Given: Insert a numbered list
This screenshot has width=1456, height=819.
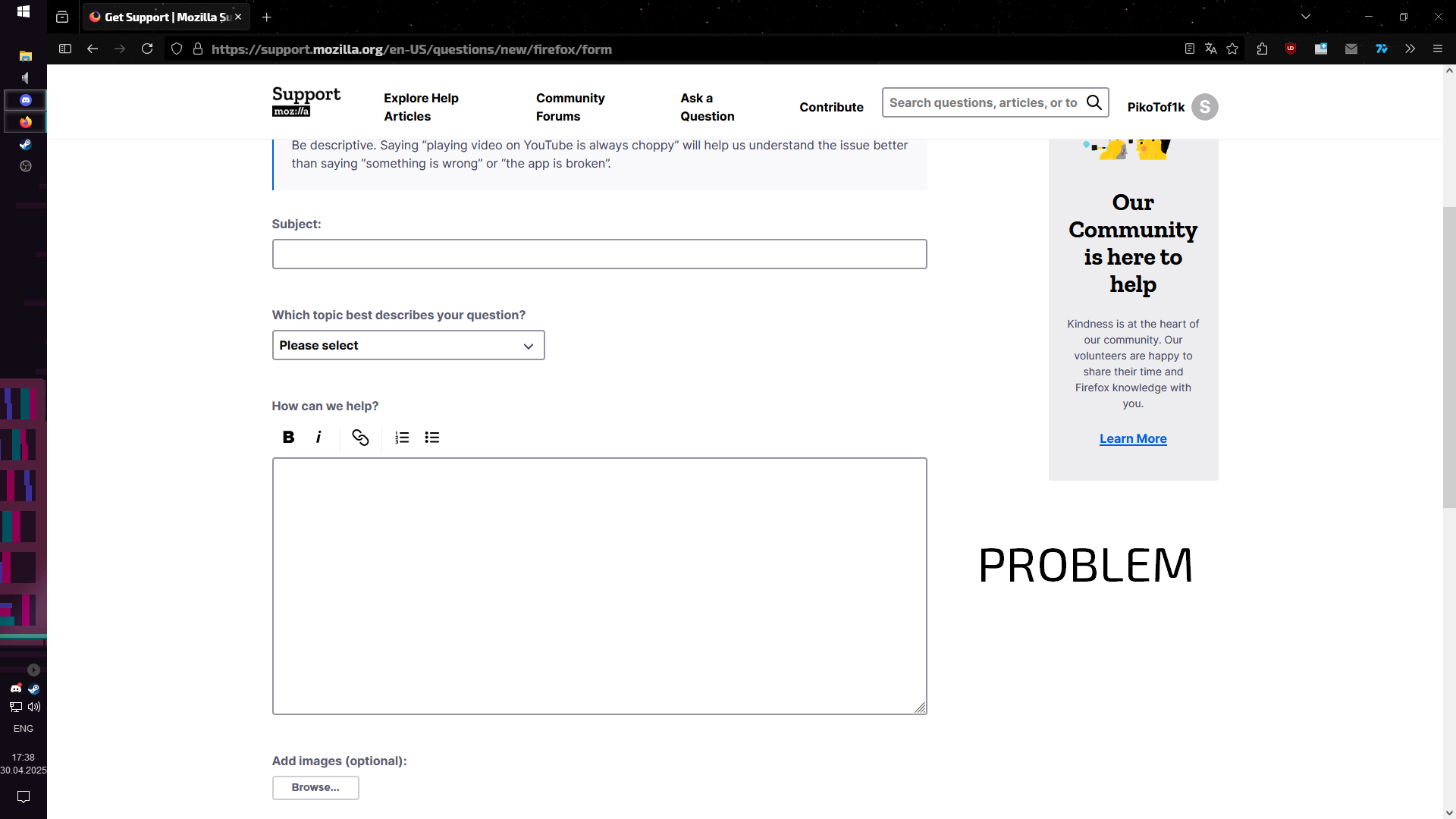Looking at the screenshot, I should 402,438.
